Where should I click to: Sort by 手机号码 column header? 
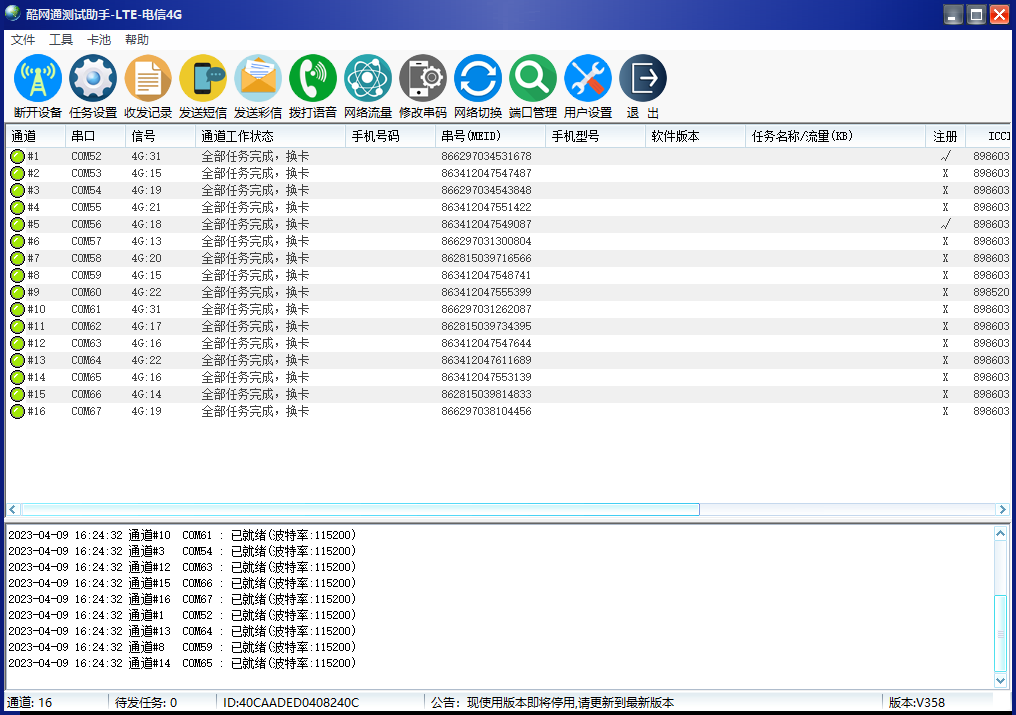391,136
